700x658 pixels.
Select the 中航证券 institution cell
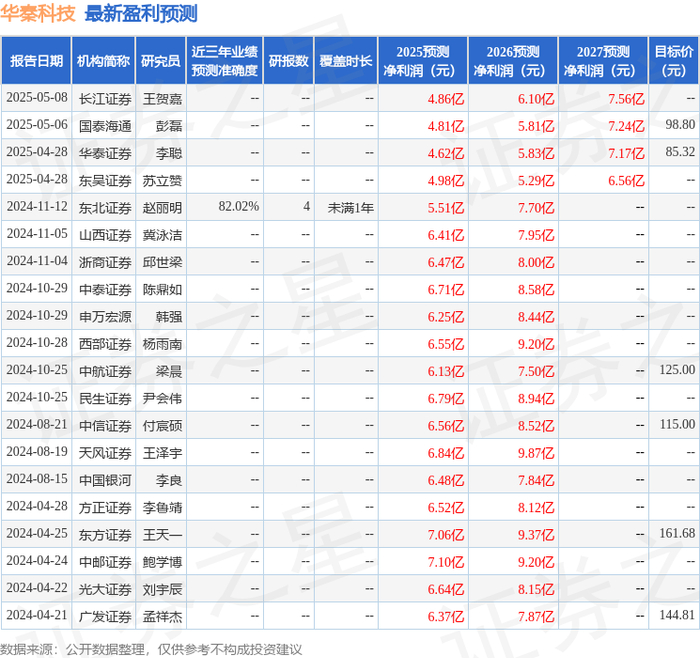105,371
